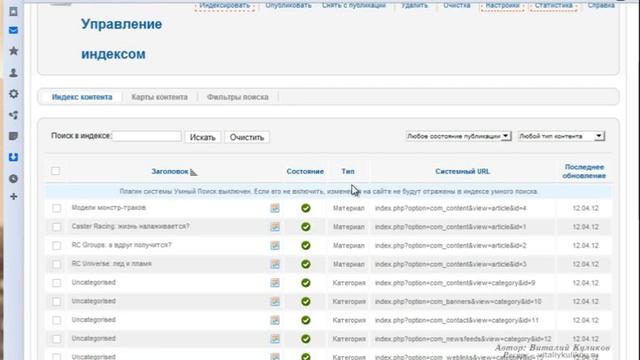This screenshot has height=360, width=640.
Task: Click the chat bubble sidebar icon
Action: 13,136
